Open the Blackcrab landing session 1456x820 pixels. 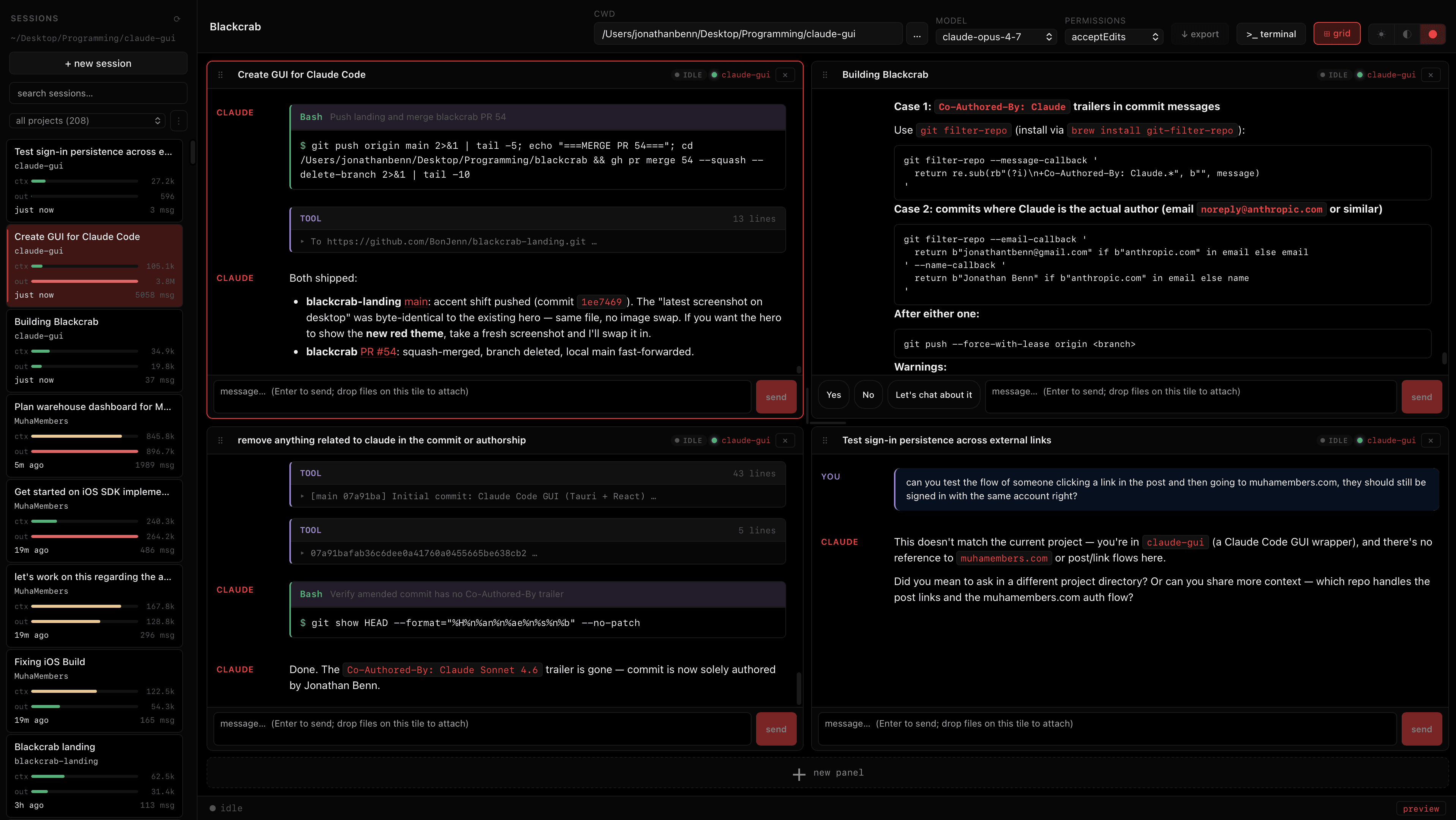(x=95, y=775)
